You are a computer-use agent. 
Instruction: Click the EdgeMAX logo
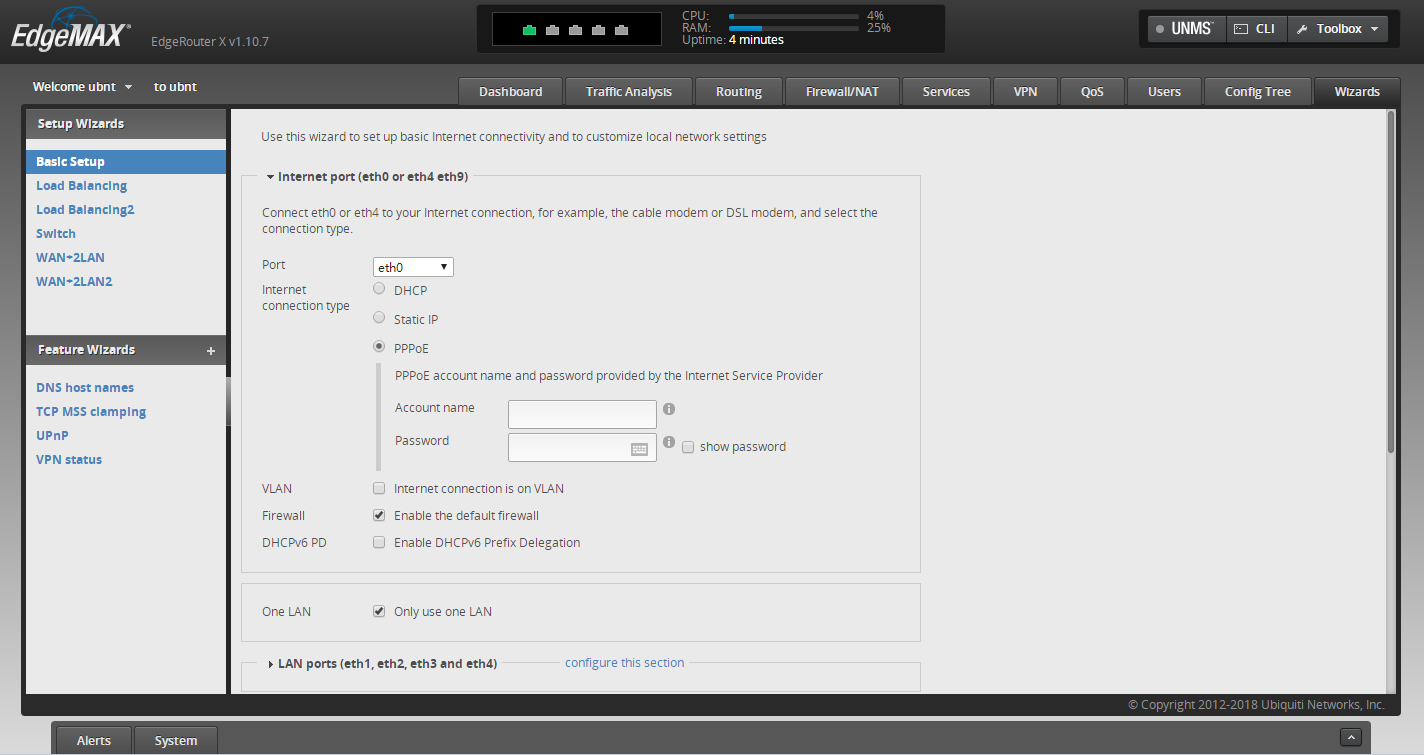pyautogui.click(x=72, y=29)
